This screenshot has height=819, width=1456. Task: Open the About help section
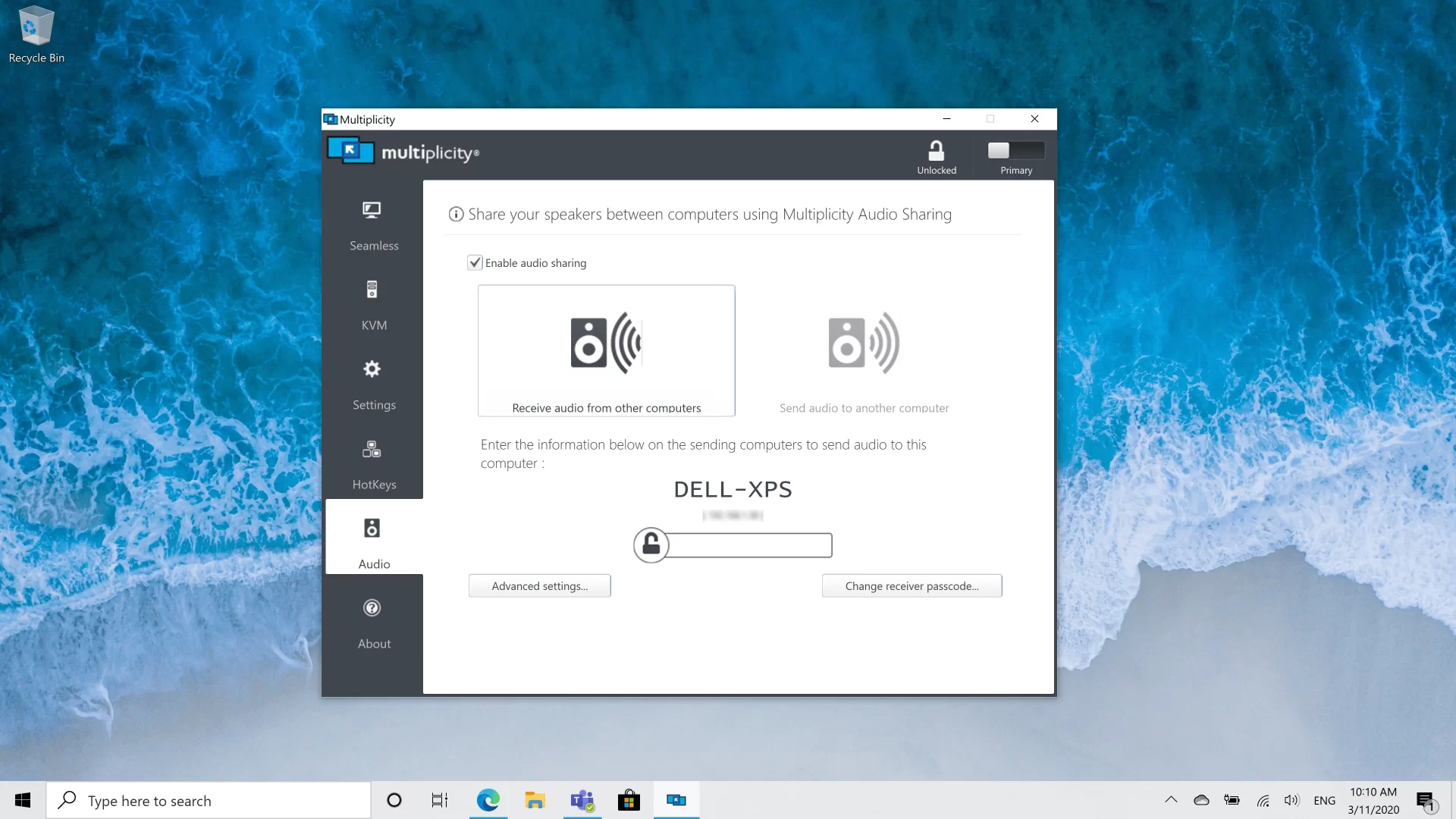point(373,623)
